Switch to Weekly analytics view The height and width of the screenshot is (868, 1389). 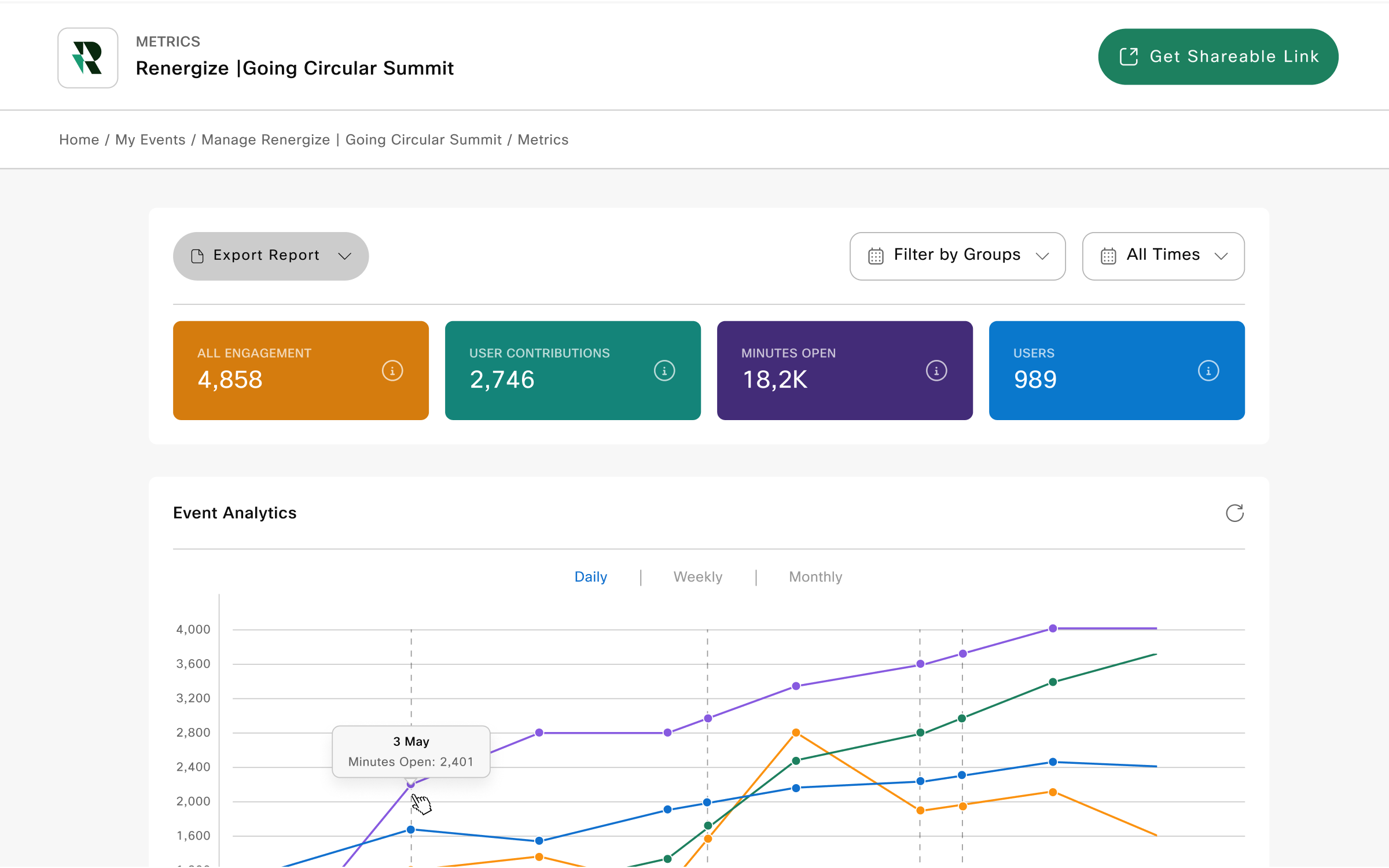(x=697, y=576)
